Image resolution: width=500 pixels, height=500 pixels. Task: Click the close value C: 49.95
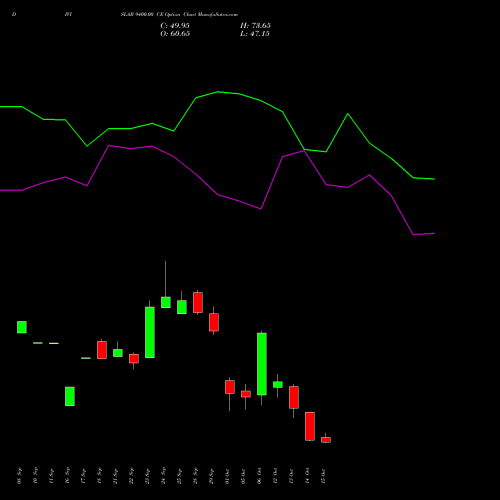175,26
